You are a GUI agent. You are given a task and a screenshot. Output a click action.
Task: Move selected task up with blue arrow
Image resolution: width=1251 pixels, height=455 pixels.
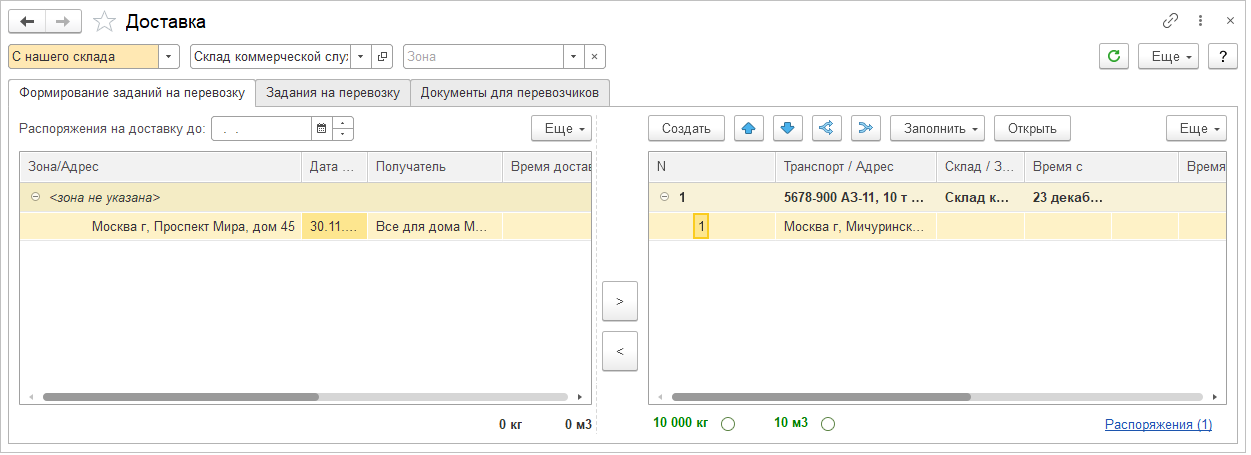click(749, 128)
